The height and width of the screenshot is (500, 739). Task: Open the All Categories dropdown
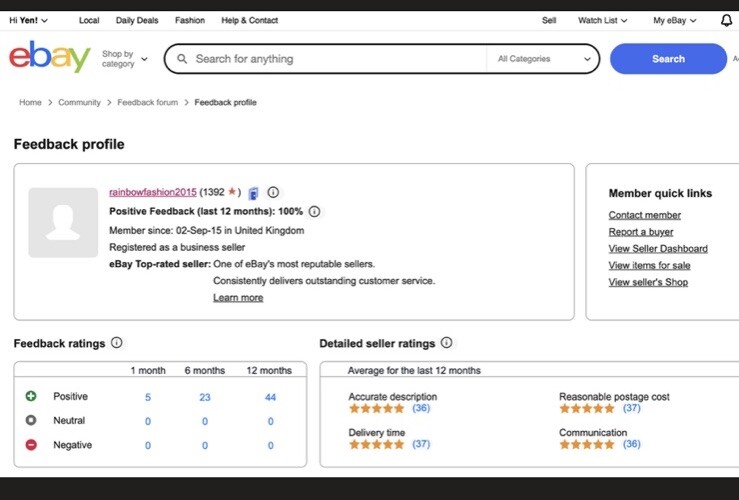pyautogui.click(x=544, y=59)
